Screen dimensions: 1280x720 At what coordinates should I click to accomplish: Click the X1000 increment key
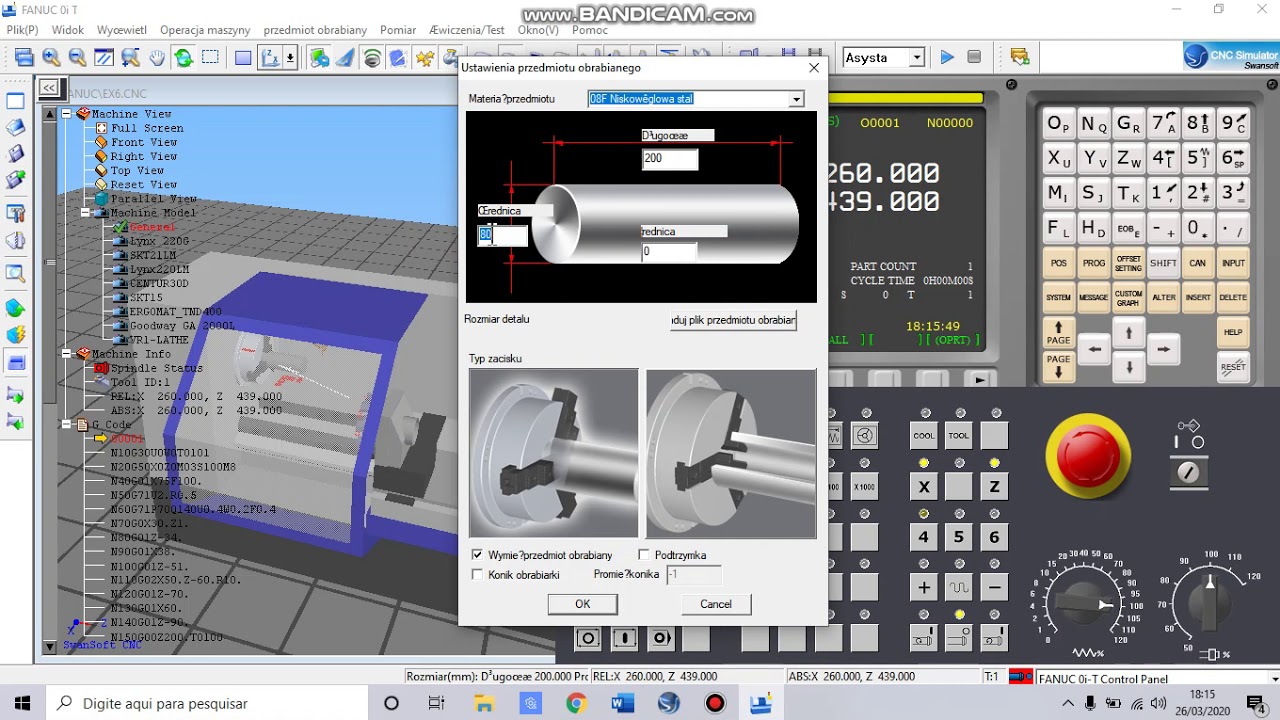click(x=864, y=487)
